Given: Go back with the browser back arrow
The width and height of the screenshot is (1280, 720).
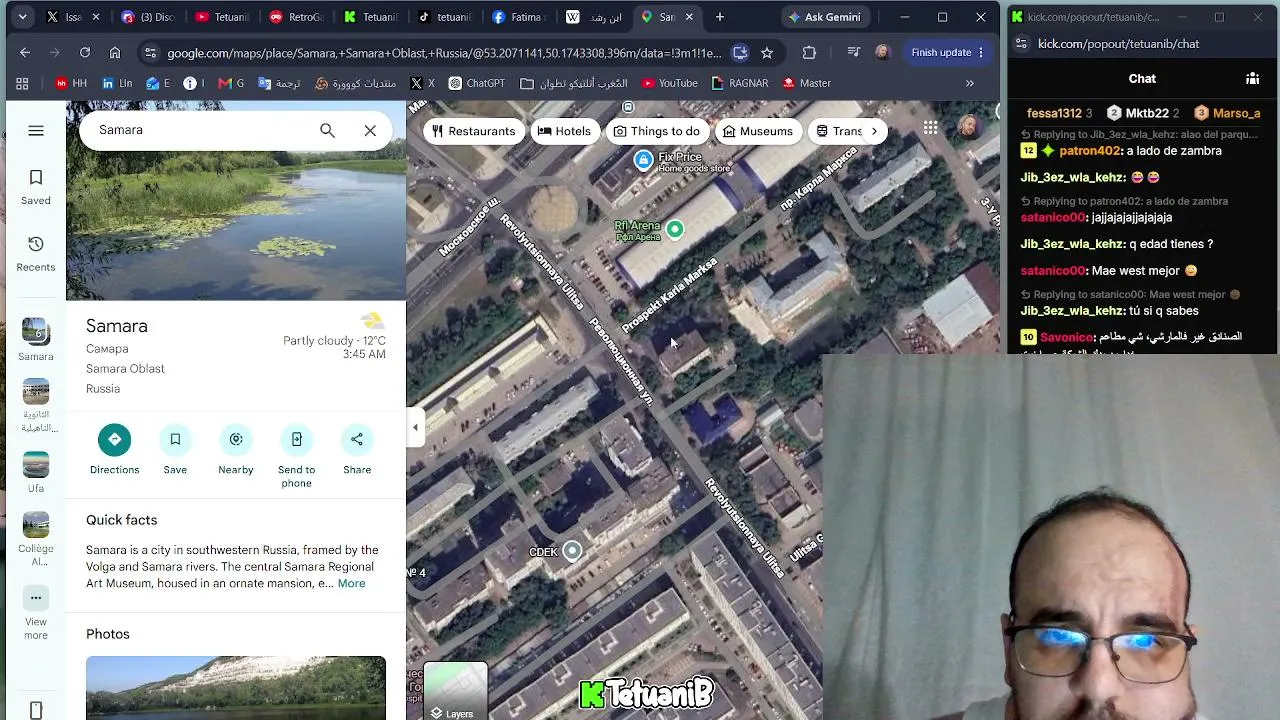Looking at the screenshot, I should pos(25,52).
